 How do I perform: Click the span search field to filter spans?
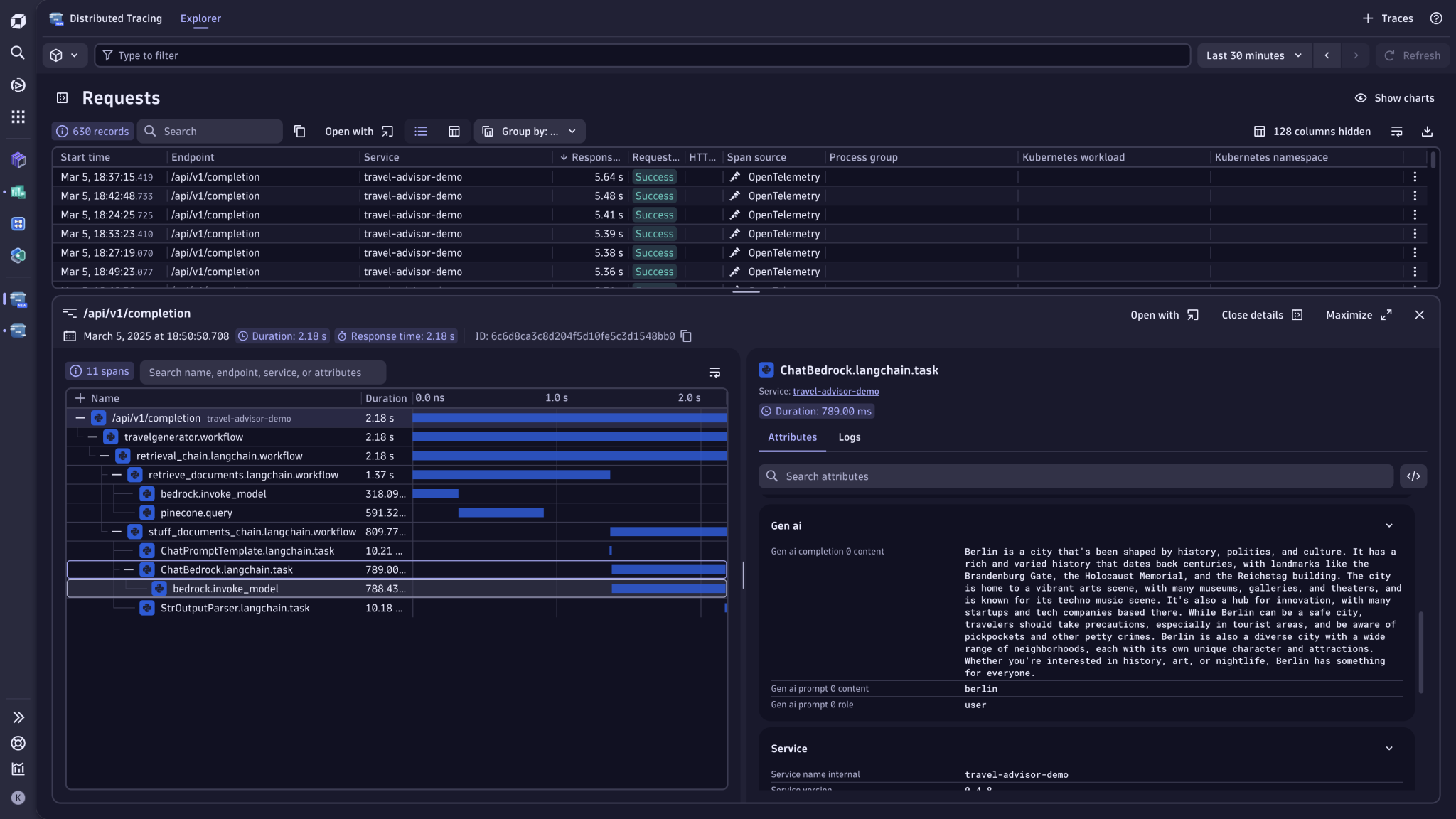pyautogui.click(x=262, y=372)
